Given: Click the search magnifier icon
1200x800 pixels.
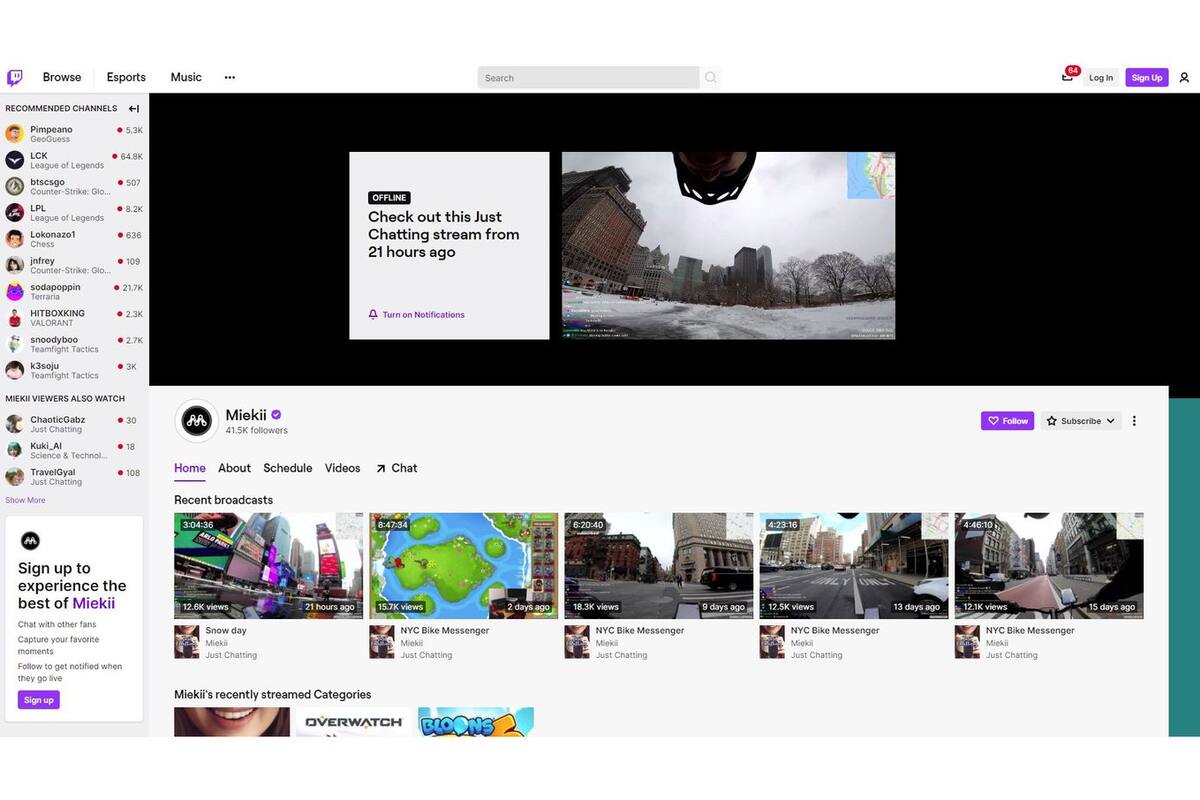Looking at the screenshot, I should [710, 78].
